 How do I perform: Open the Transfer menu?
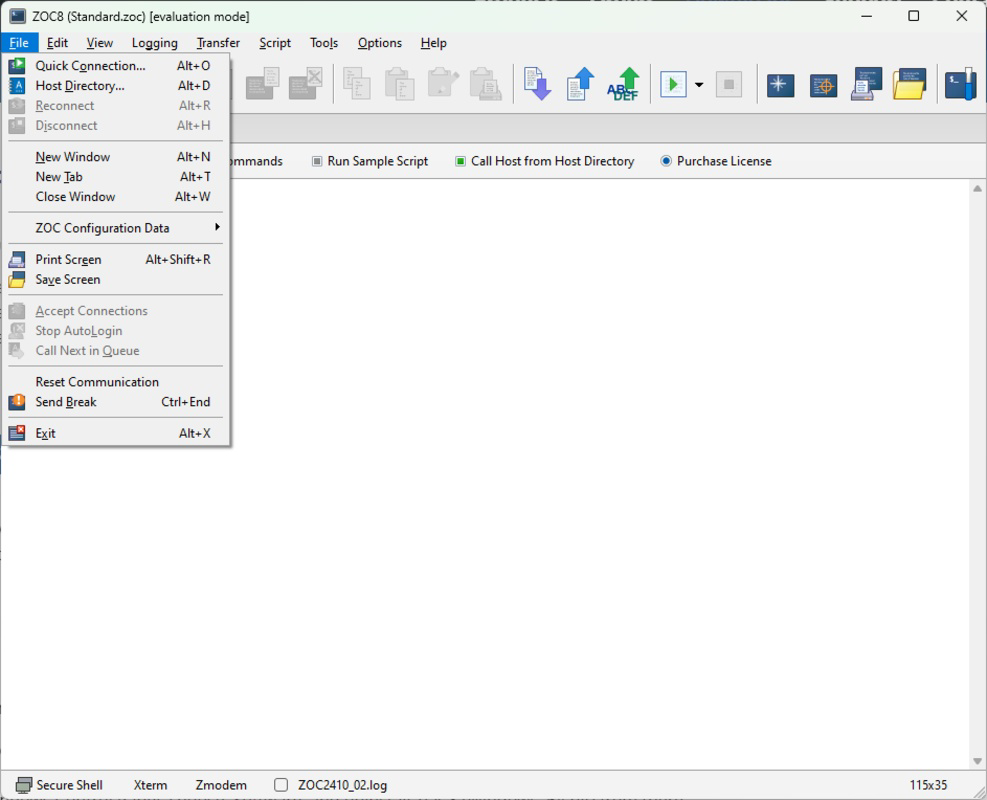218,43
